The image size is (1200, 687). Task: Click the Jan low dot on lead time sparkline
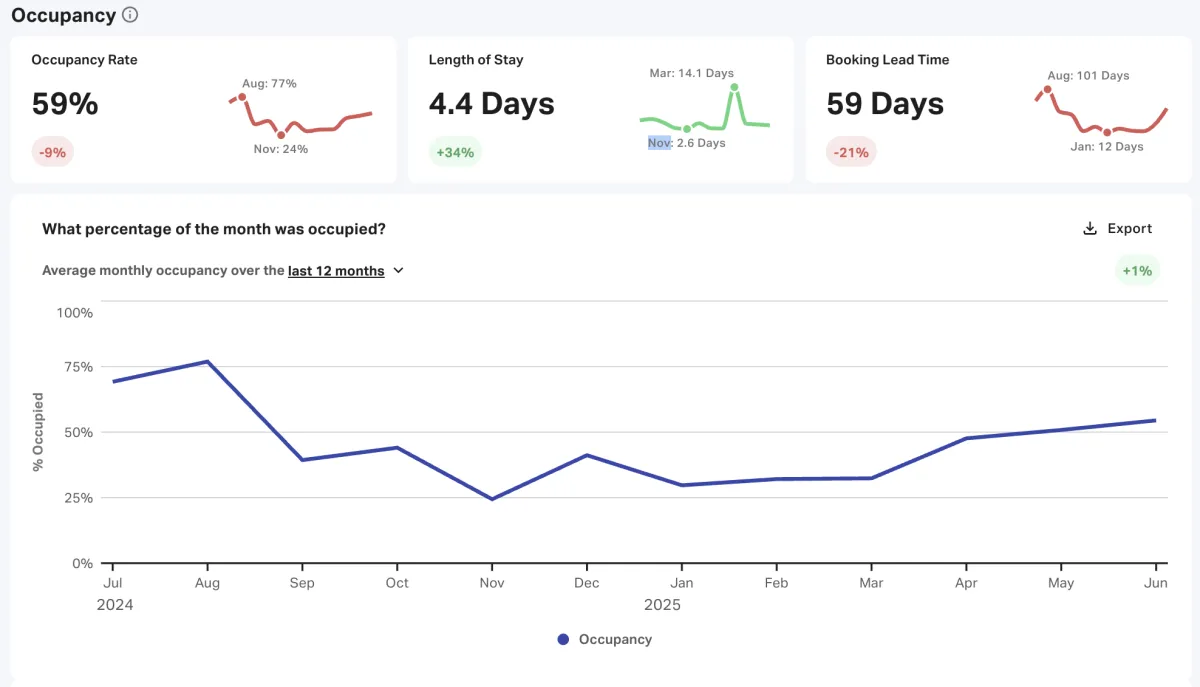click(x=1107, y=132)
